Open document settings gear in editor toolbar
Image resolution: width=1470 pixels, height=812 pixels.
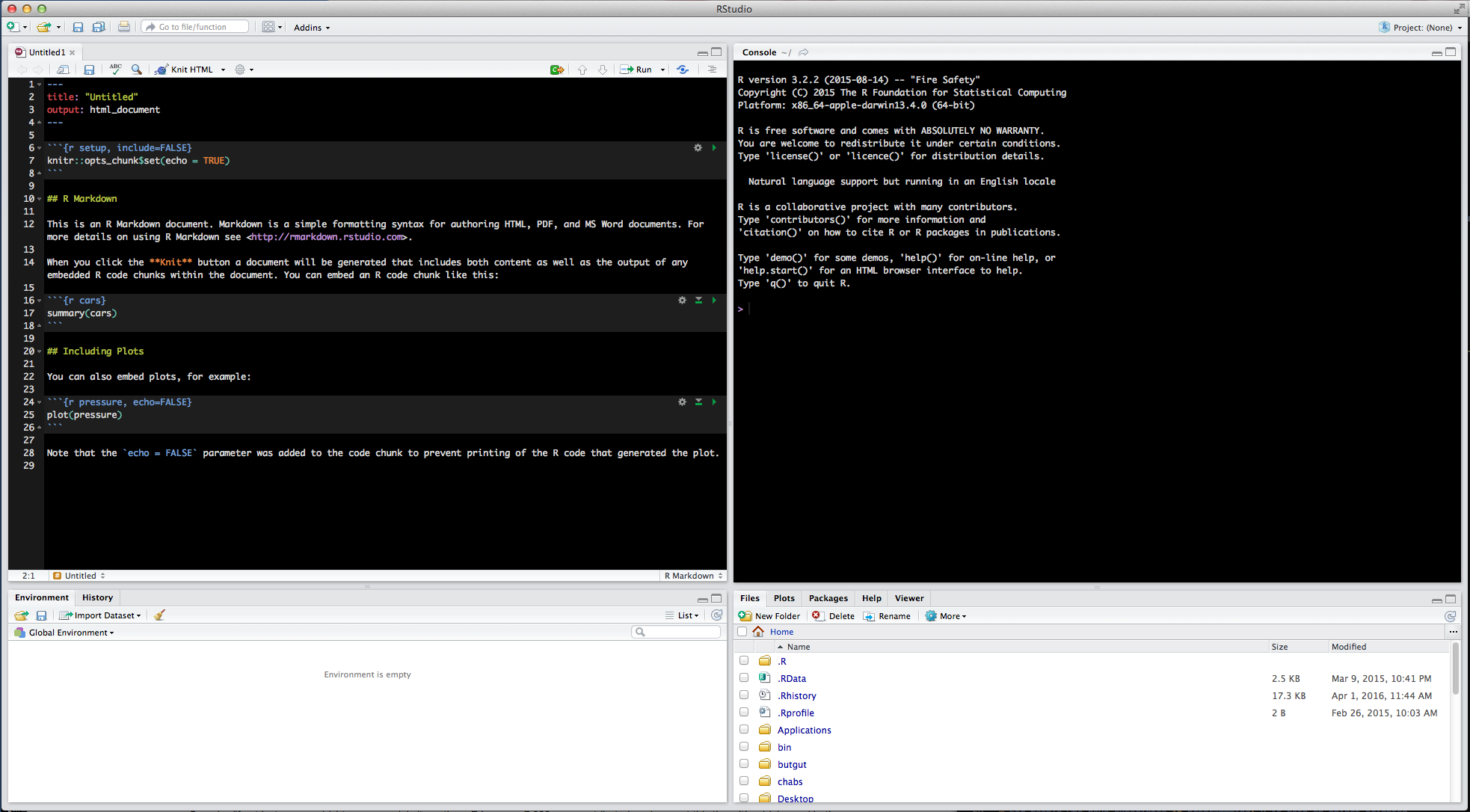click(240, 70)
